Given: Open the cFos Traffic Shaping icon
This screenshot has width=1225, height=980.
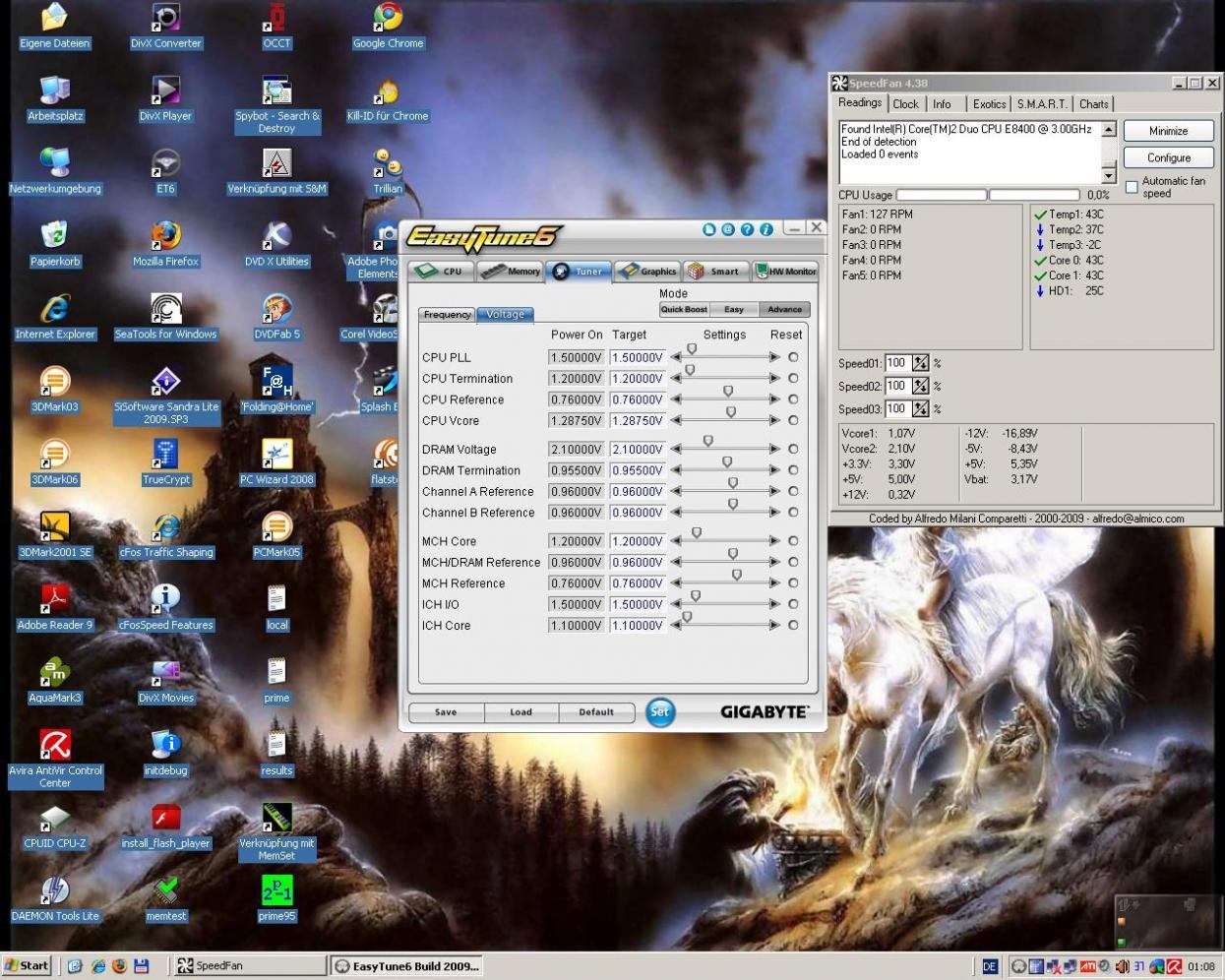Looking at the screenshot, I should [x=165, y=528].
